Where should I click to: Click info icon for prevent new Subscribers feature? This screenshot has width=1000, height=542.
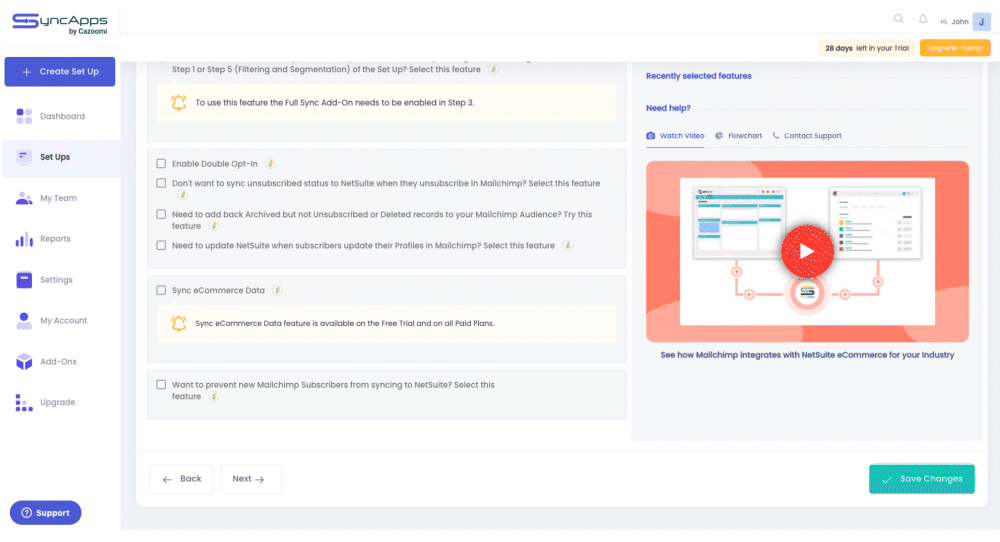click(214, 397)
